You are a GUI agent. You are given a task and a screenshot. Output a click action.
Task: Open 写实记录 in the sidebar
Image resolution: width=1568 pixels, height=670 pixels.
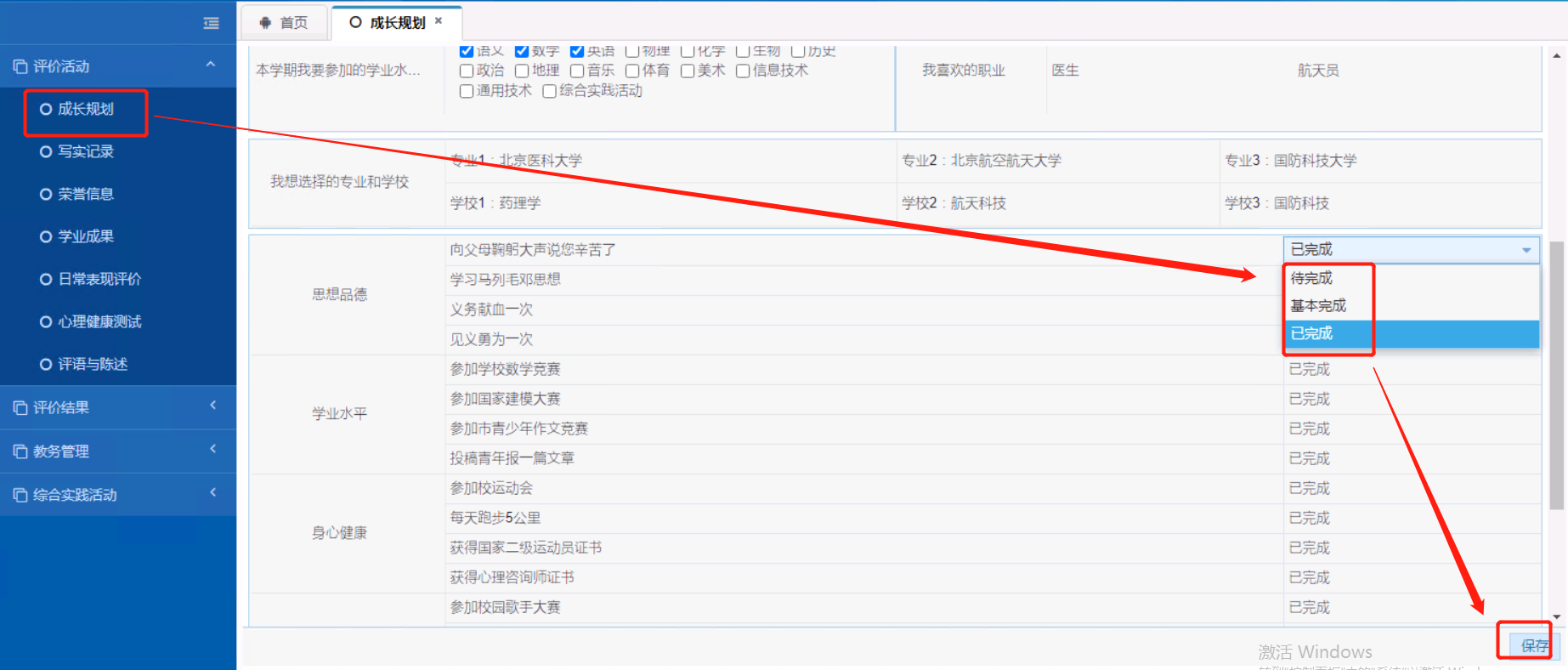pos(86,151)
